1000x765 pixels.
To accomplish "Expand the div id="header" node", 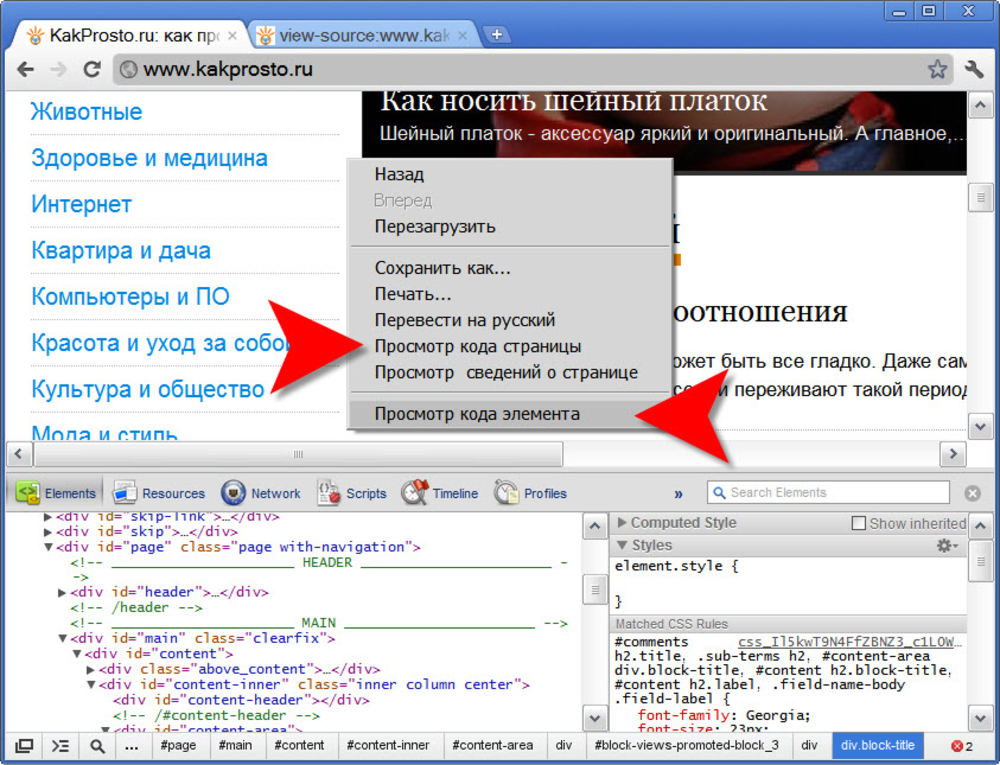I will tap(63, 592).
